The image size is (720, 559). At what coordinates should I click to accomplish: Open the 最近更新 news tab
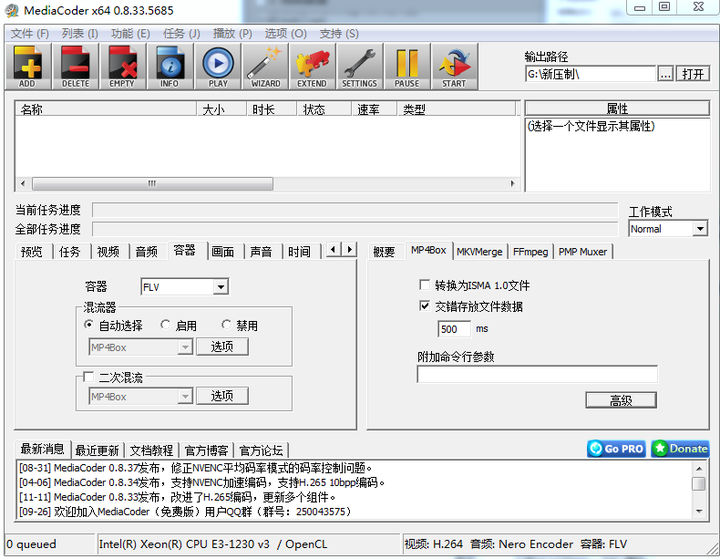point(97,450)
